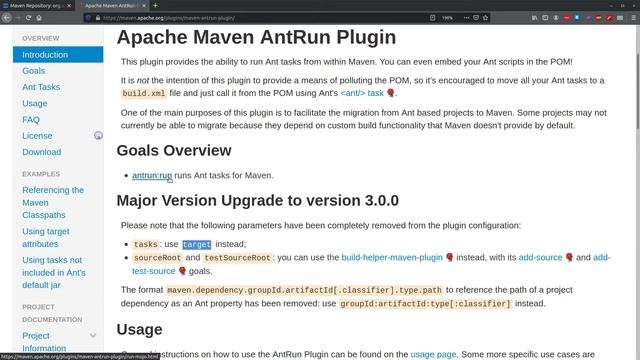
Task: Click Goals Overview heading
Action: tap(174, 151)
